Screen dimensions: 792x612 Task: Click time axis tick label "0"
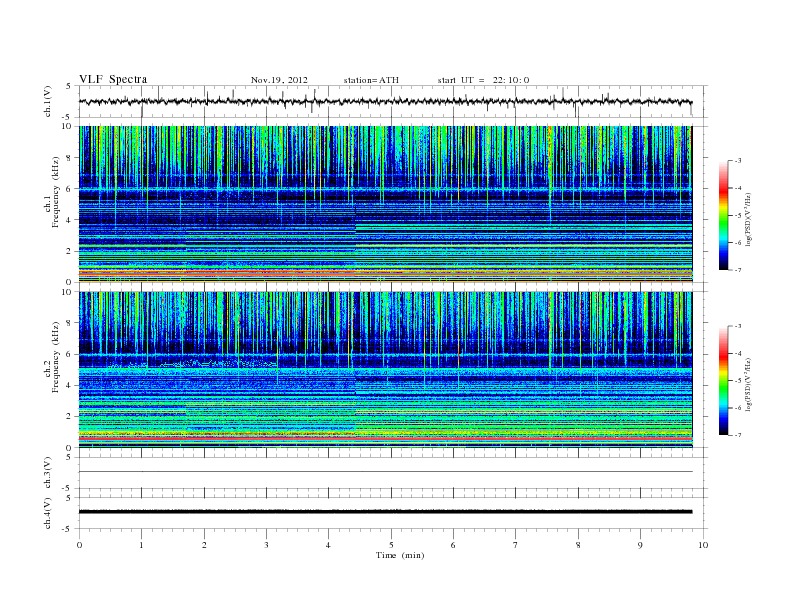point(79,545)
